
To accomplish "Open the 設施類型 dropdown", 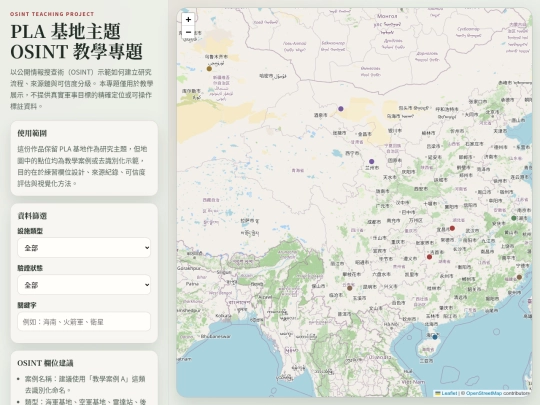I will coord(84,248).
